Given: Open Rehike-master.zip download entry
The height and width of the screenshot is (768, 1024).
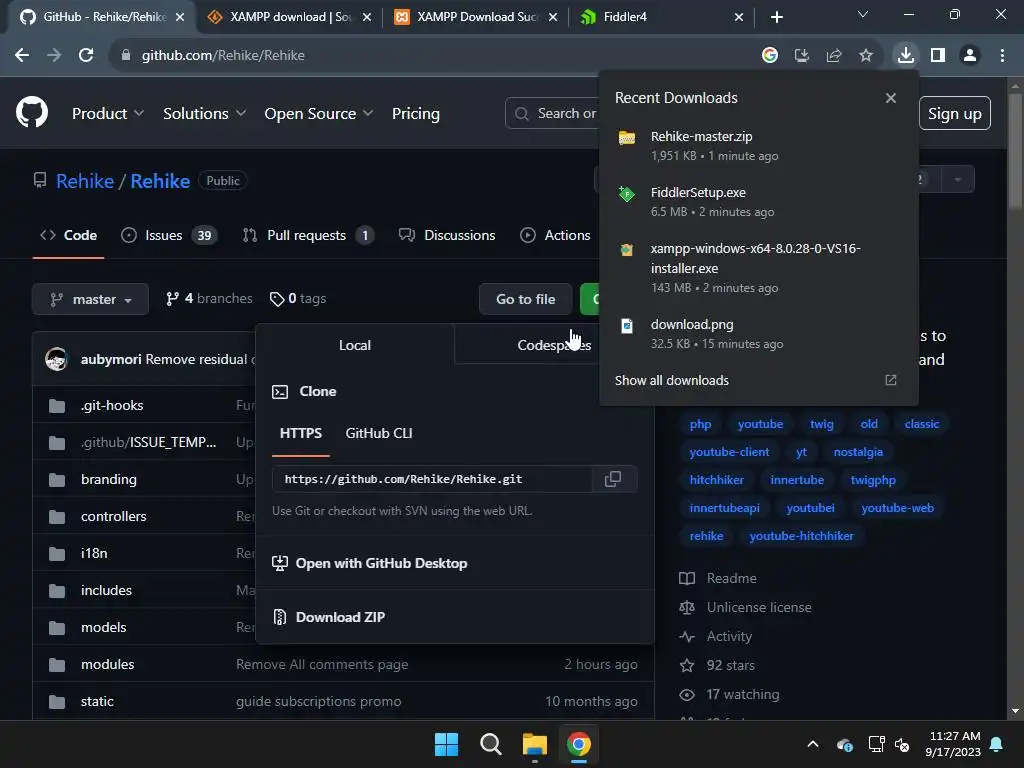Looking at the screenshot, I should tap(758, 146).
